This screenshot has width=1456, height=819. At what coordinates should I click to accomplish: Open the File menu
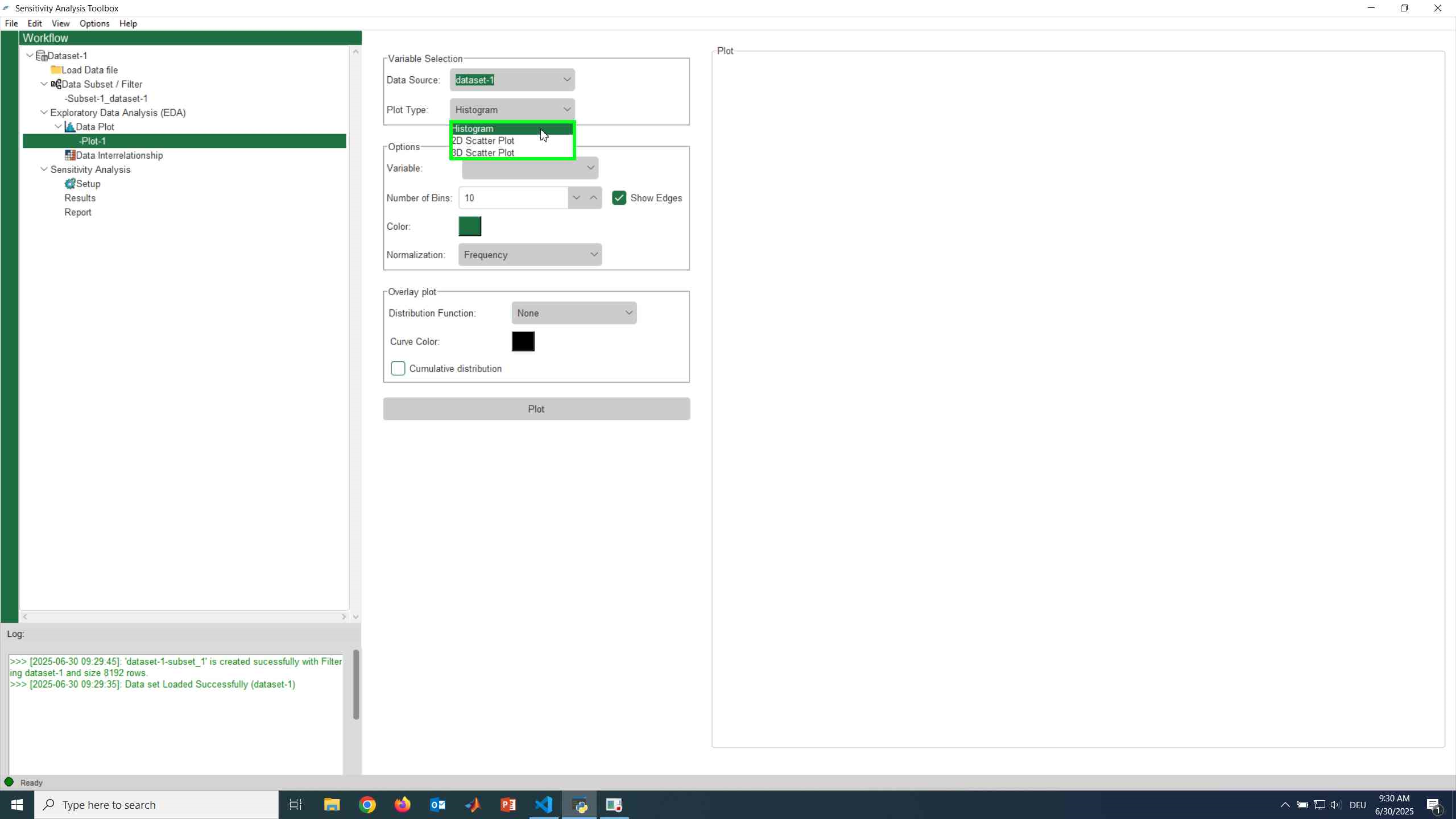(11, 23)
